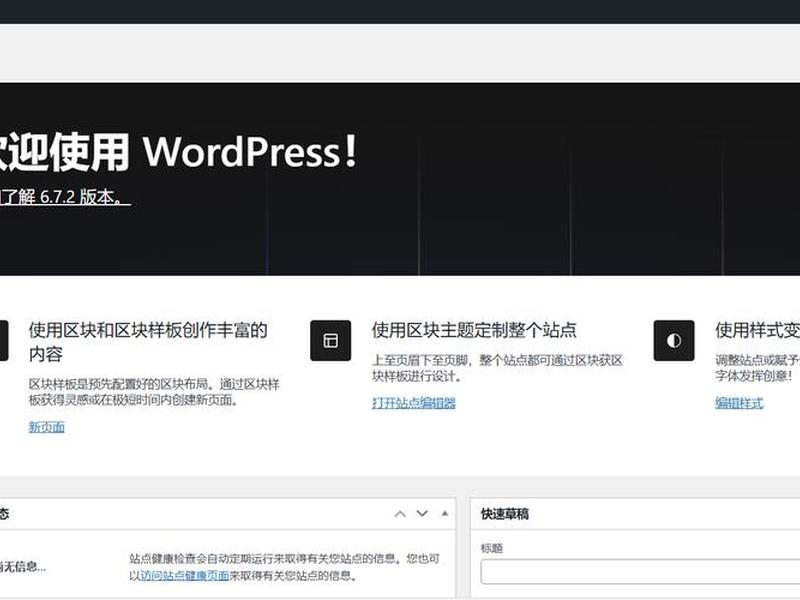Click the 使用区块主题定制整个站点 heading
This screenshot has height=600, width=800.
[x=474, y=330]
